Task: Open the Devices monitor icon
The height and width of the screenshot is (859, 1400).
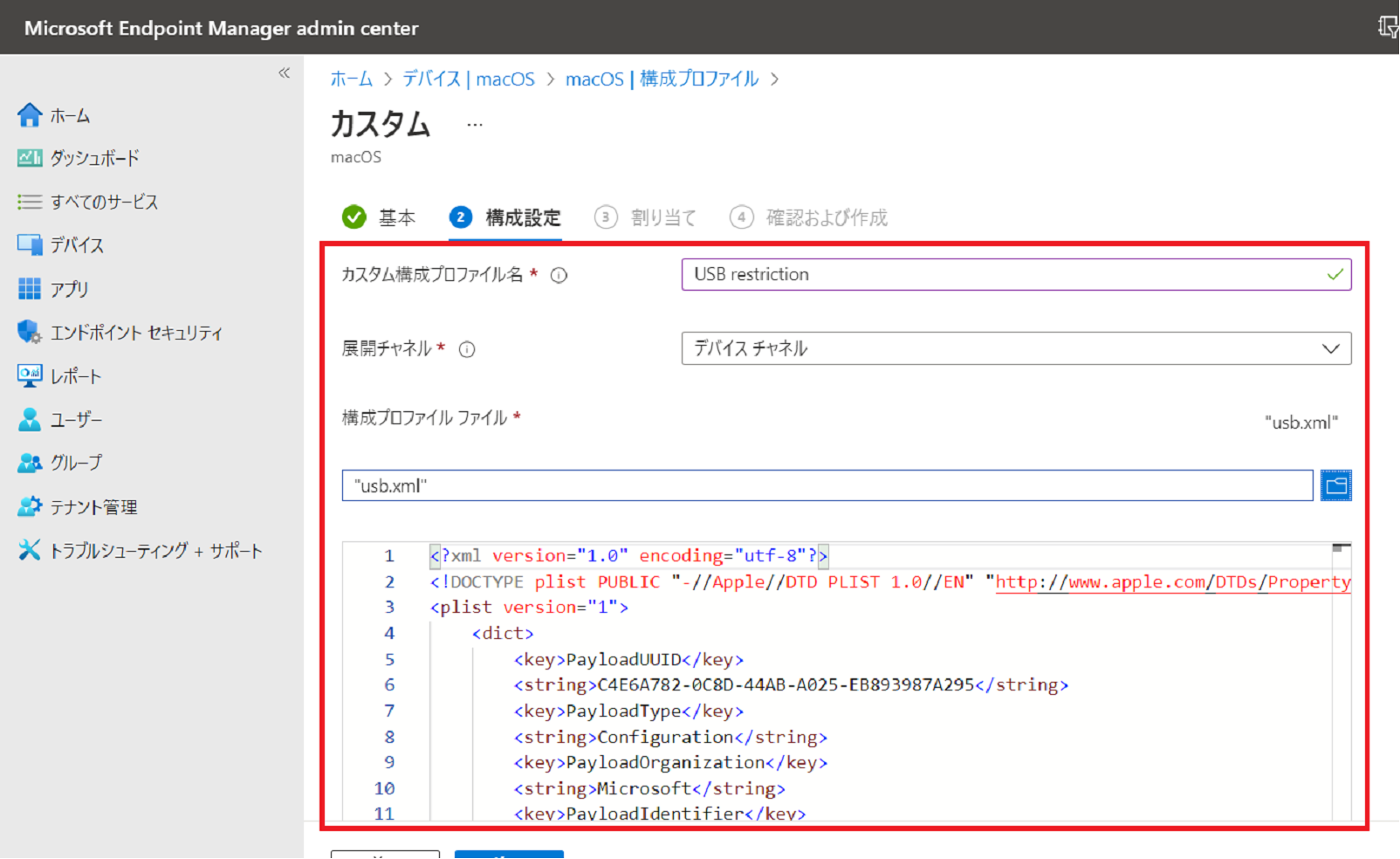Action: click(30, 245)
